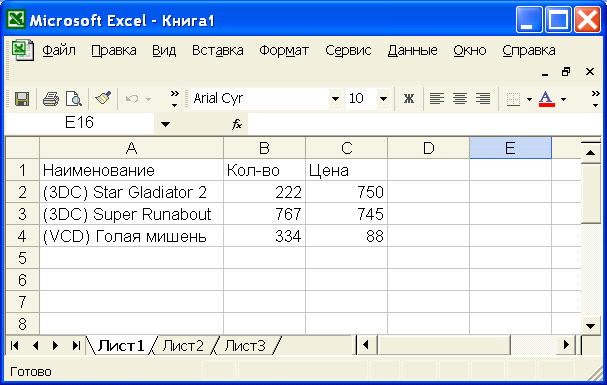Click the Excel icon in title bar

(x=16, y=19)
